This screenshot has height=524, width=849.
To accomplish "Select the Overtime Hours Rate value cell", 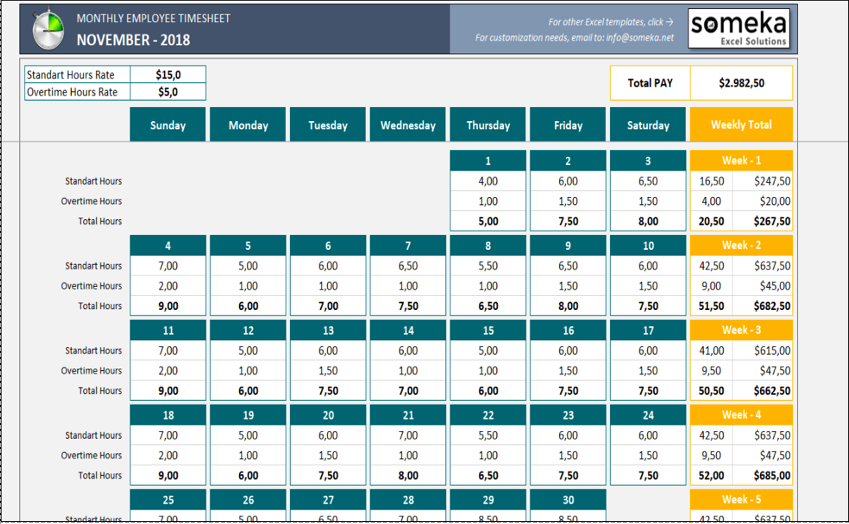I will pos(167,92).
